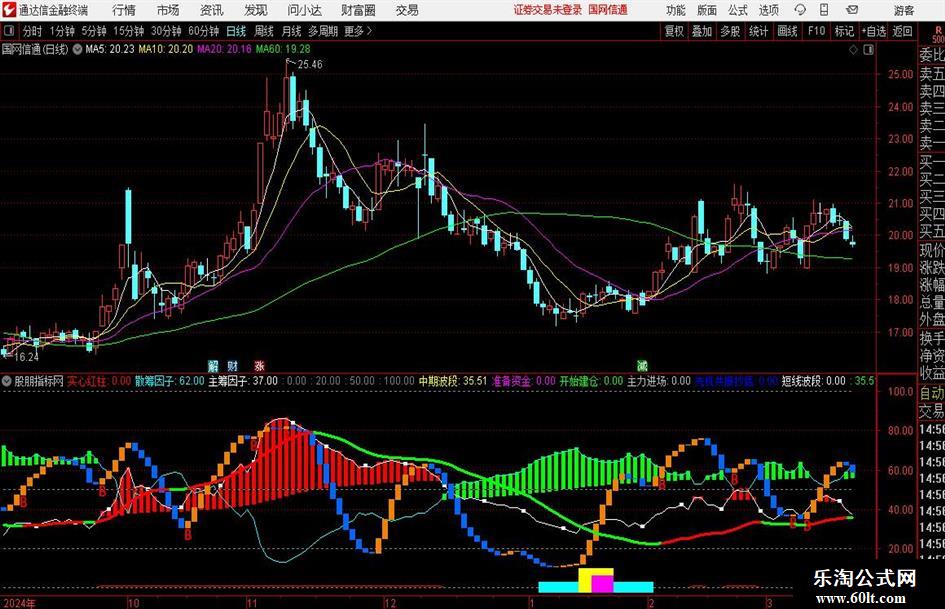Click the 解 marker below the chart

click(213, 365)
